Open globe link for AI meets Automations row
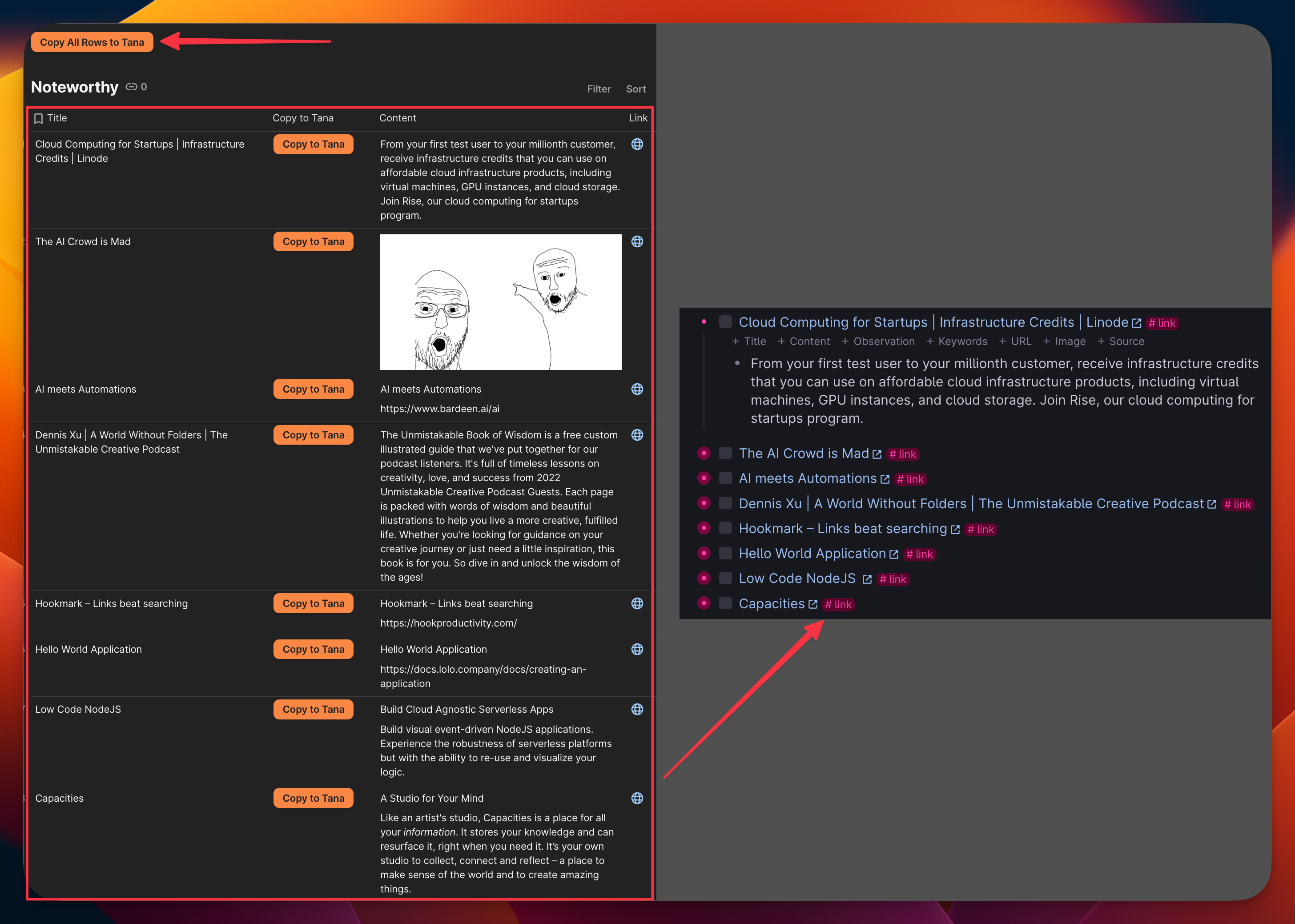 click(x=637, y=389)
